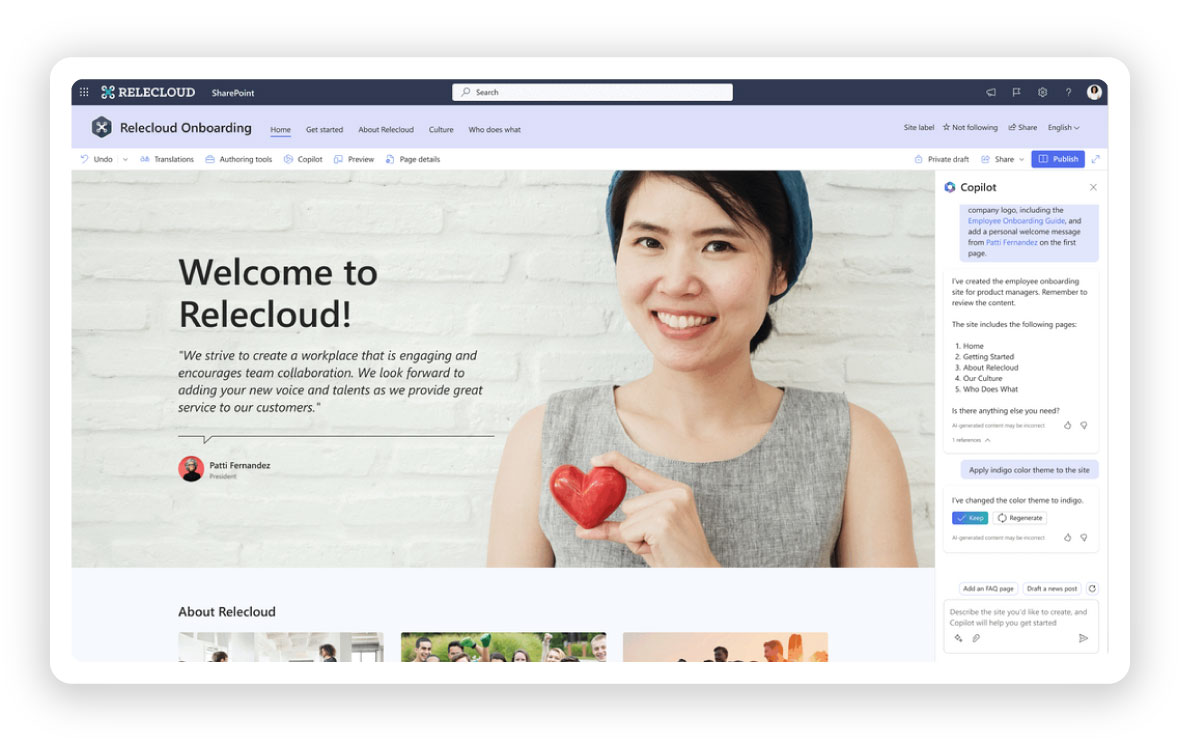Click the flag icon in the header
This screenshot has width=1180, height=740.
tap(1017, 92)
